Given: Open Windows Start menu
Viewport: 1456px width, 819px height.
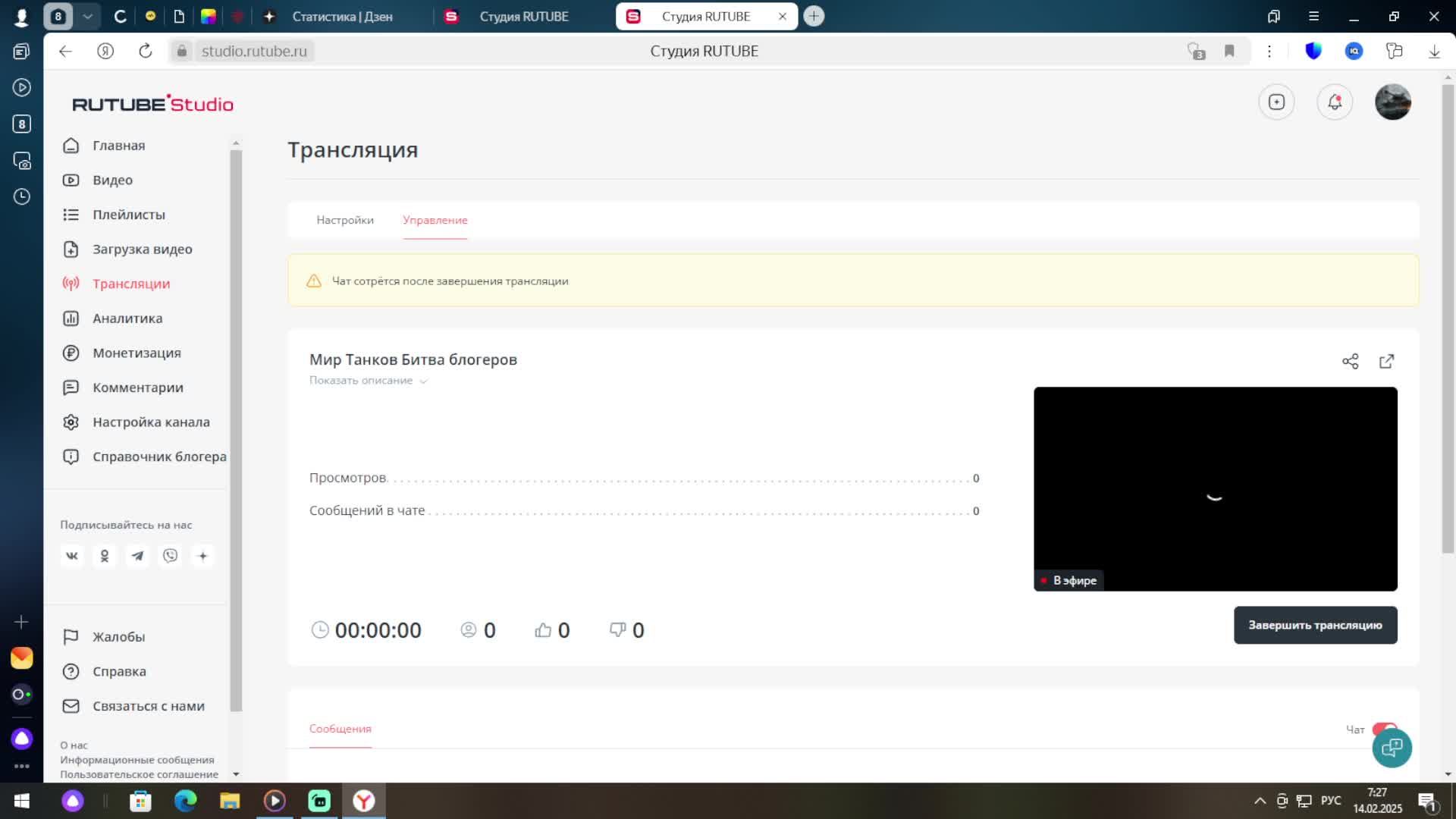Looking at the screenshot, I should [x=22, y=801].
